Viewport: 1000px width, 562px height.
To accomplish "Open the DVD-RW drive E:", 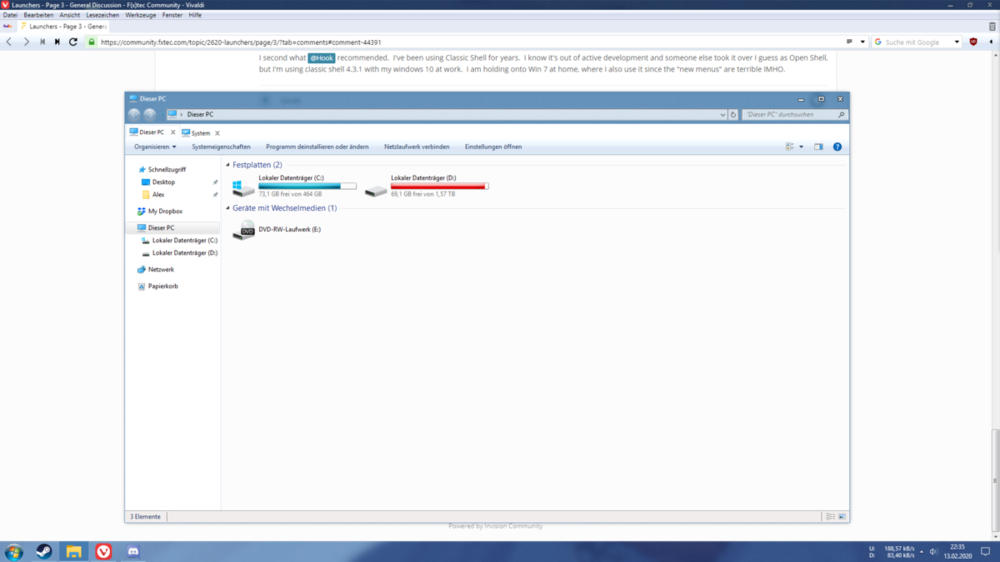I will coord(244,230).
